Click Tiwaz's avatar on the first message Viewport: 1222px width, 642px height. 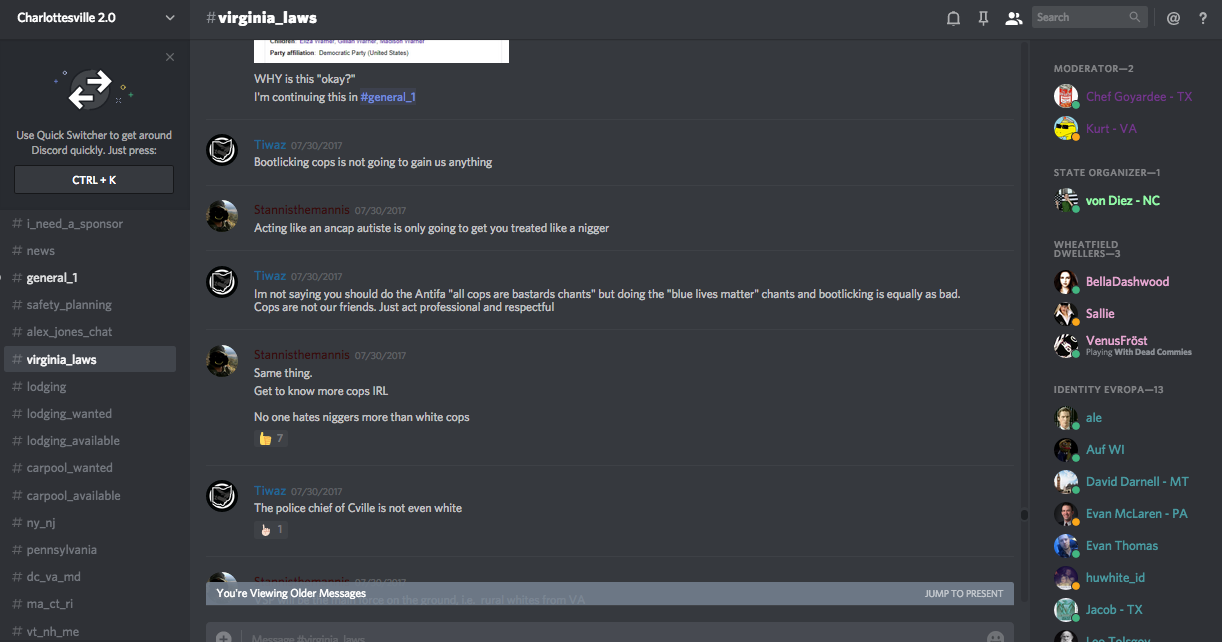click(x=222, y=151)
